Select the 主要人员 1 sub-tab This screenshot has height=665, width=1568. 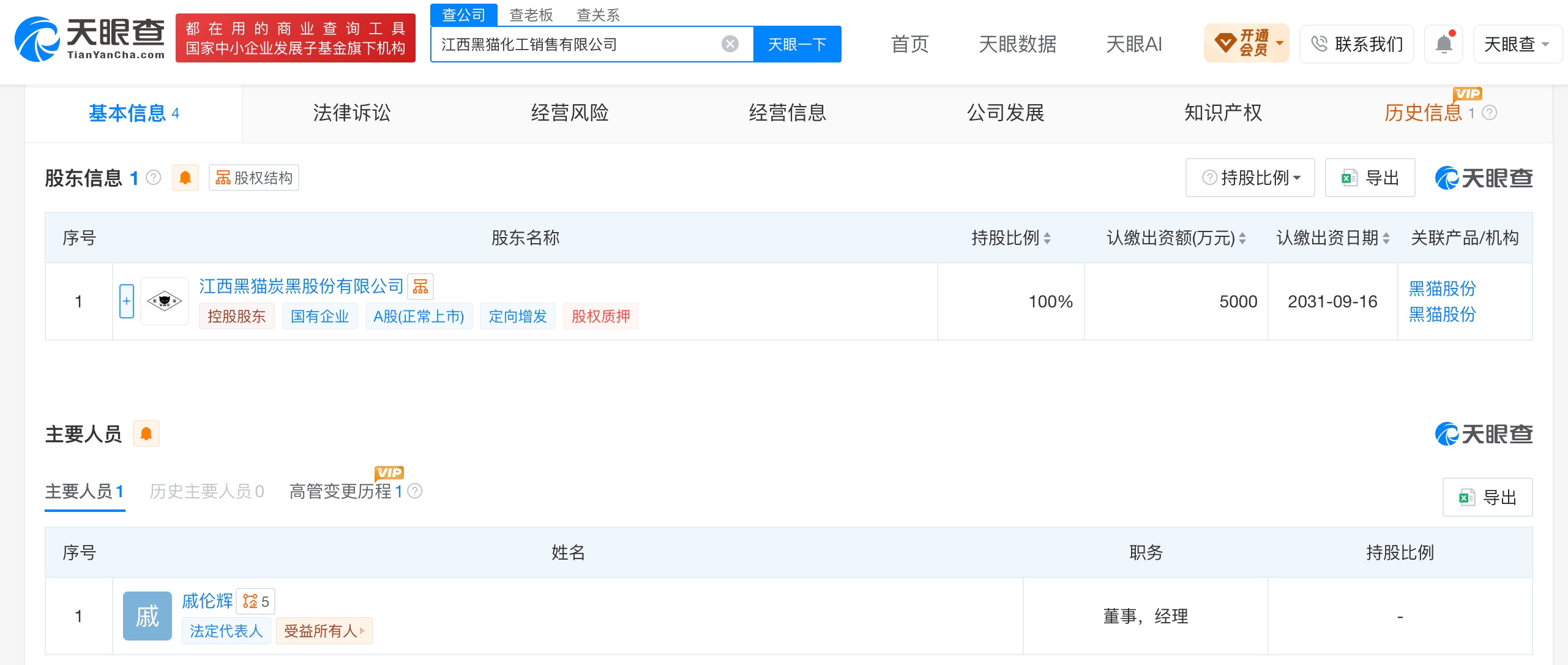pyautogui.click(x=84, y=491)
